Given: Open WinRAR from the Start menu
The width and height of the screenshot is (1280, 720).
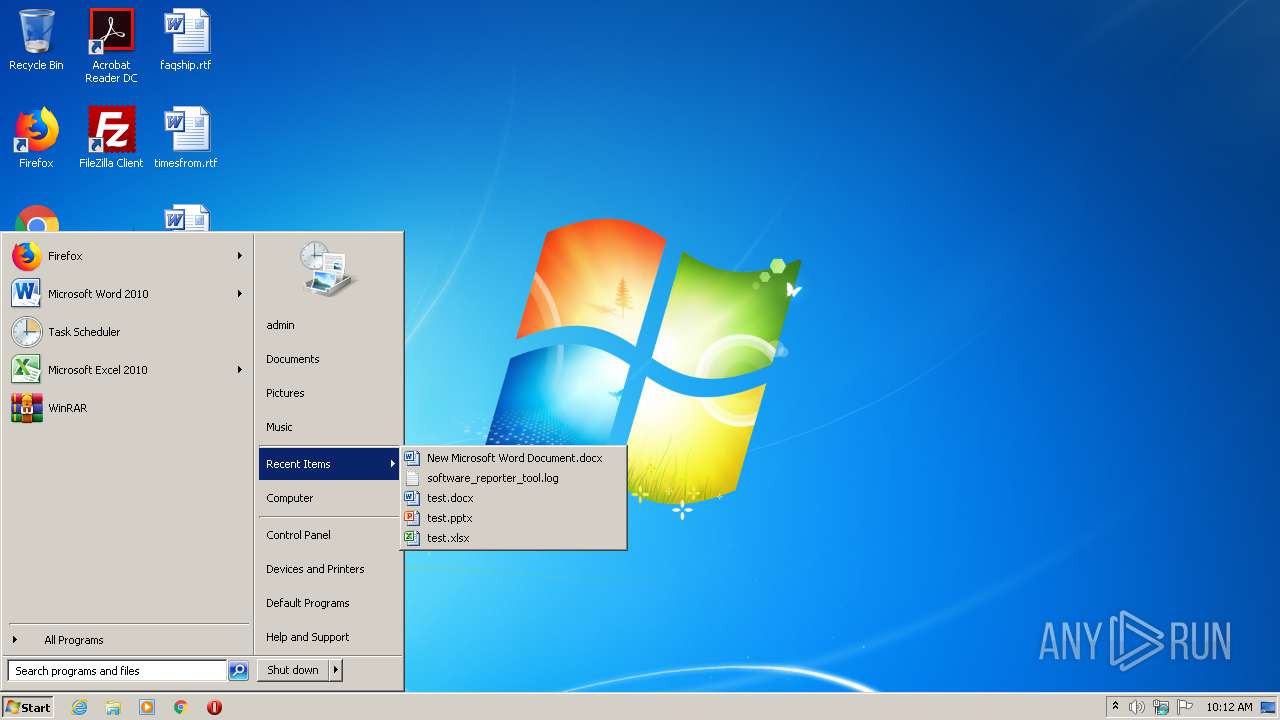Looking at the screenshot, I should [x=127, y=408].
